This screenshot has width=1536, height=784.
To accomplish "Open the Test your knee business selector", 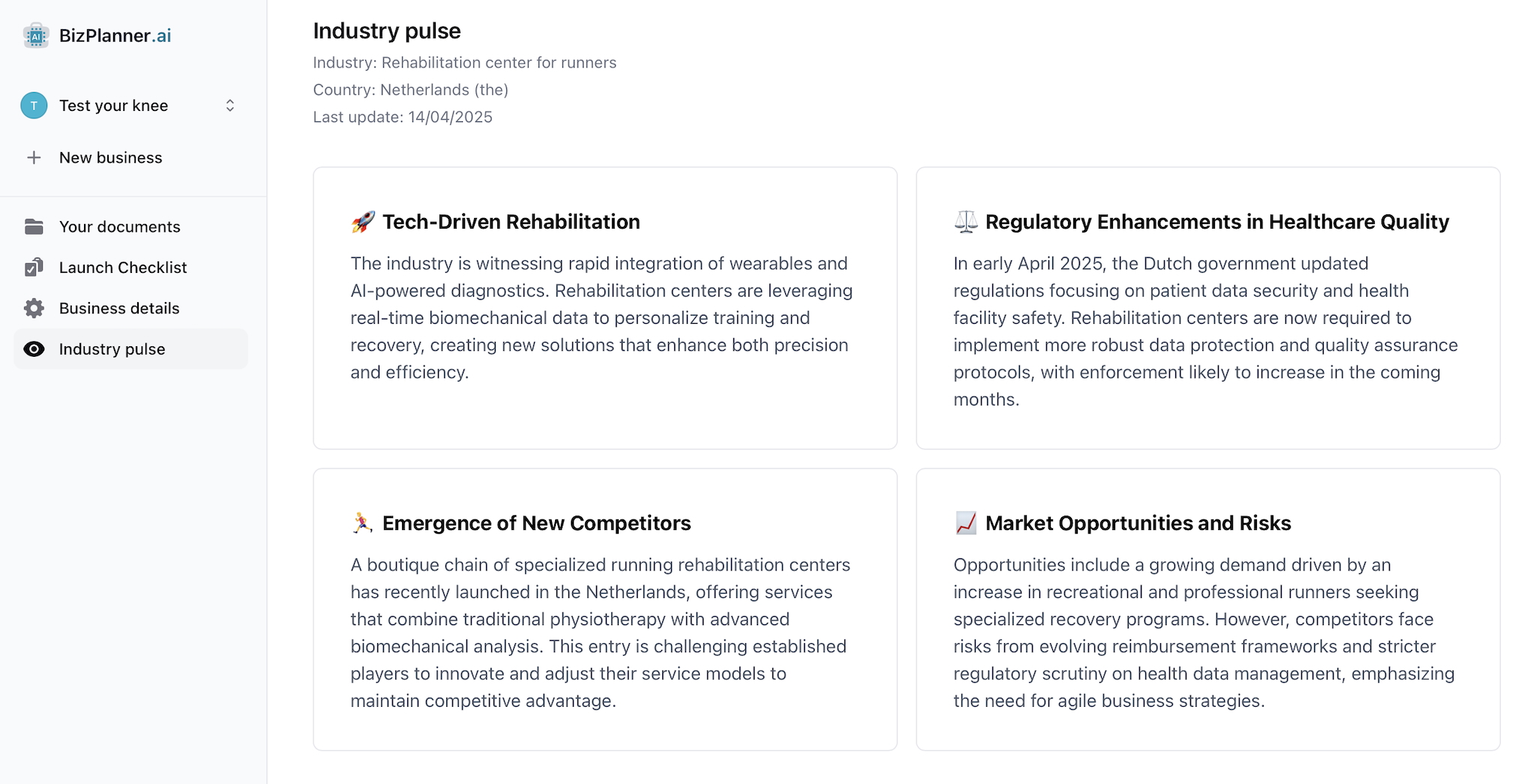I will [x=113, y=106].
